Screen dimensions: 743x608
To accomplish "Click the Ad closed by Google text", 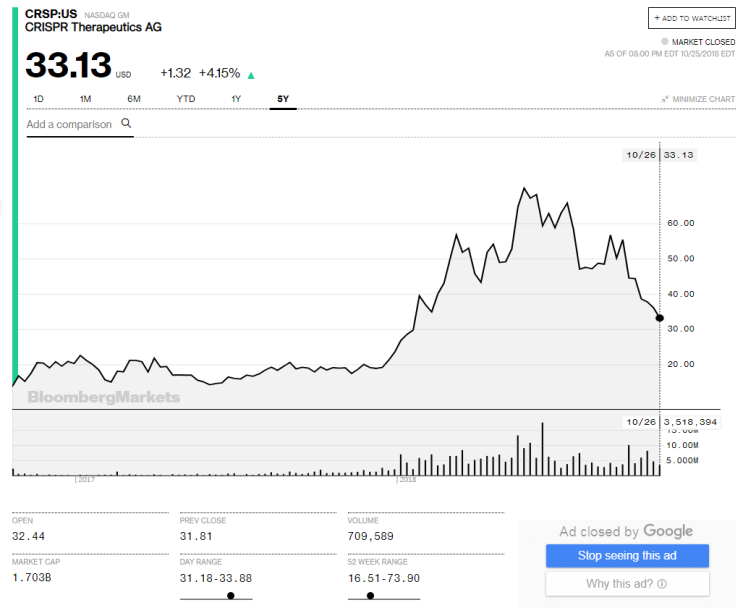I will [x=626, y=531].
